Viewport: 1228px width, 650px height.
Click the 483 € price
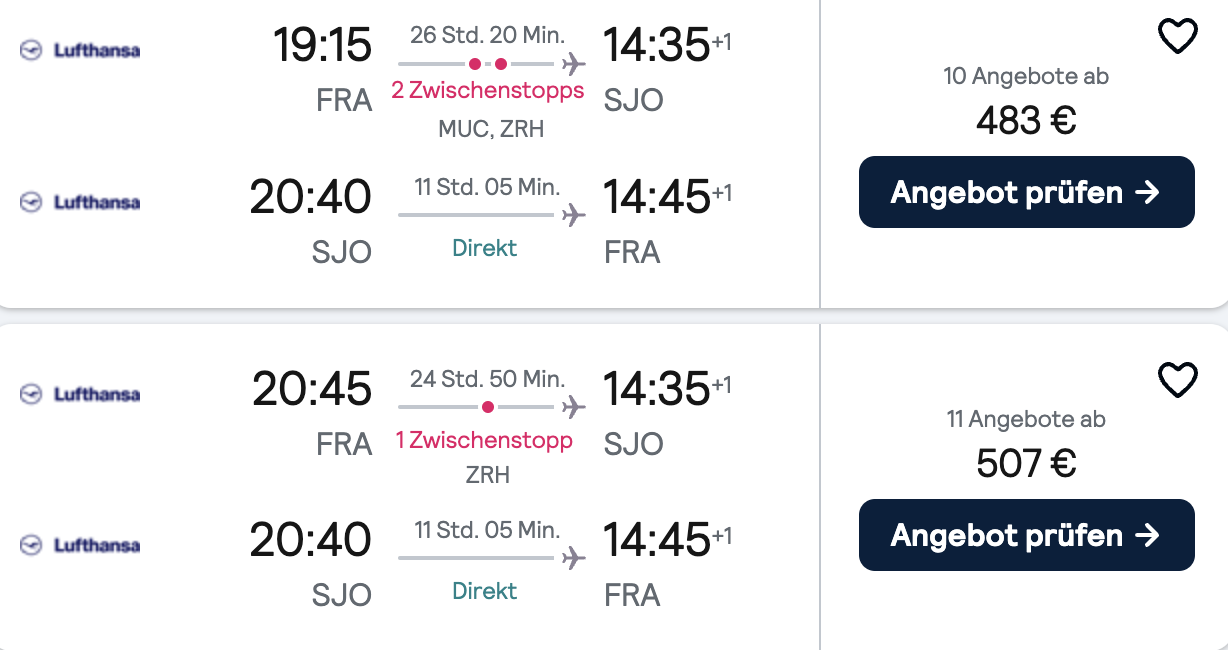(x=1026, y=121)
